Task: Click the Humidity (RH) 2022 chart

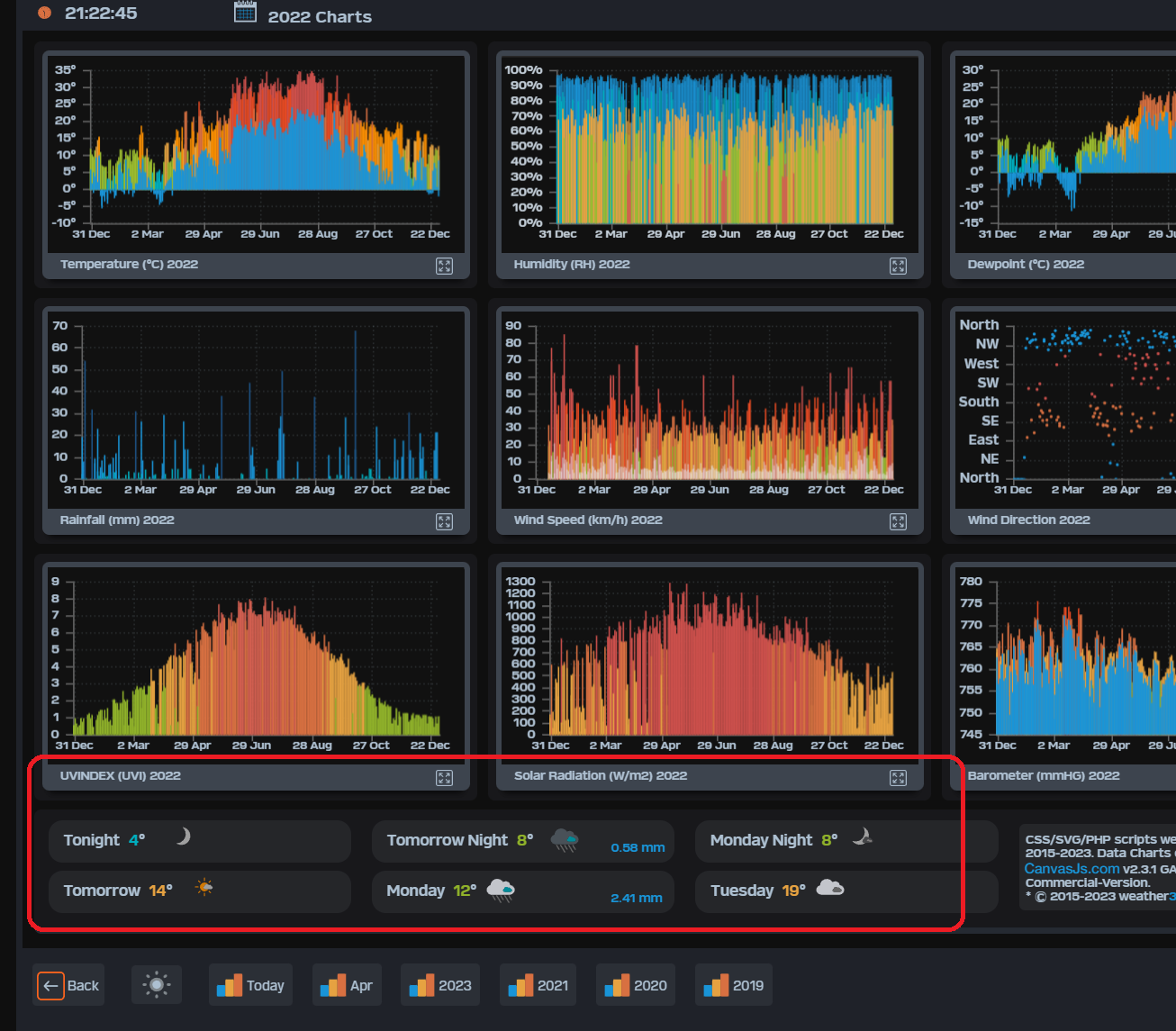Action: coord(710,153)
